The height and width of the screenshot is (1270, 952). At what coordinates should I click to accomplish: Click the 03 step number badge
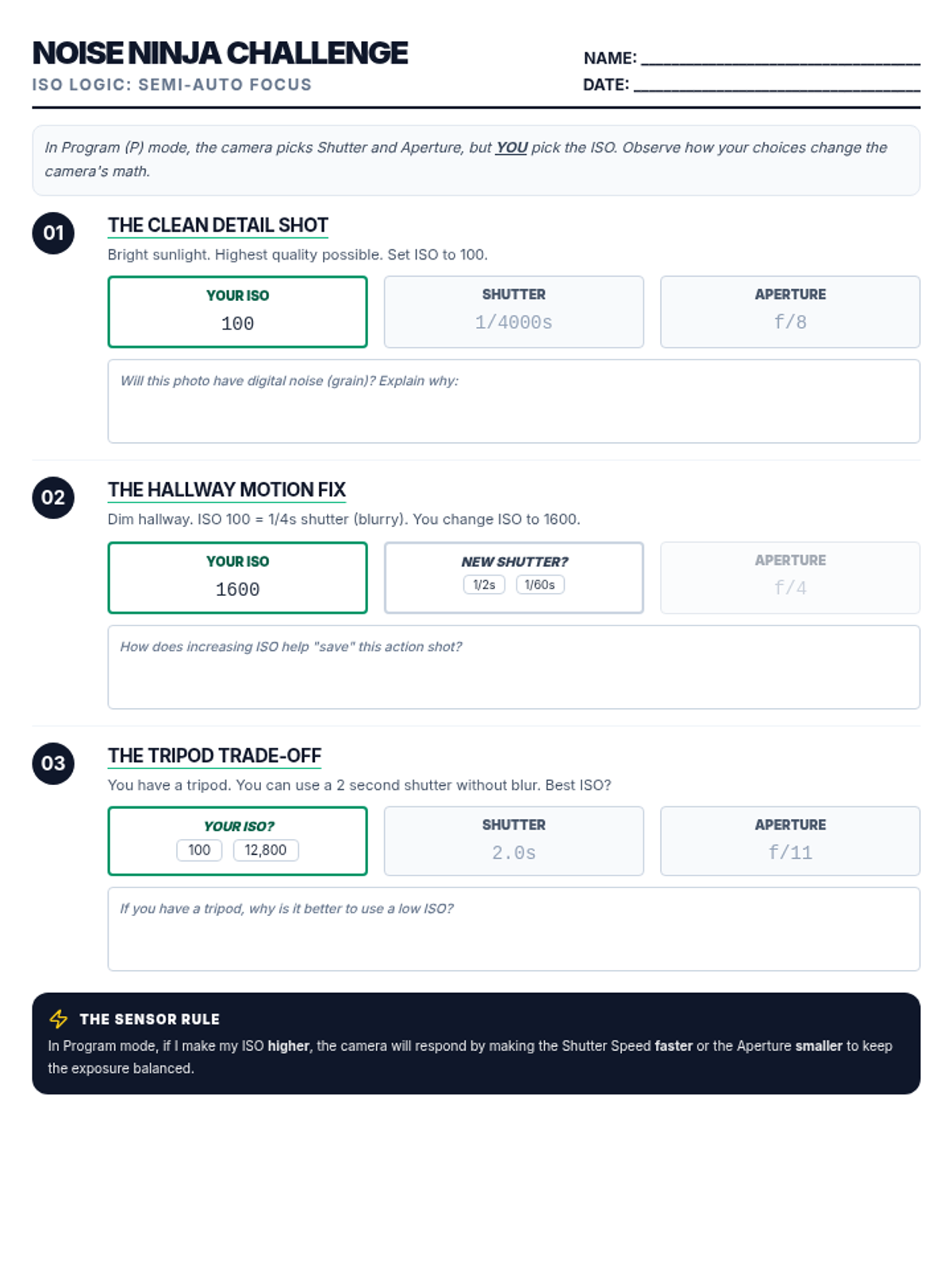pos(53,764)
